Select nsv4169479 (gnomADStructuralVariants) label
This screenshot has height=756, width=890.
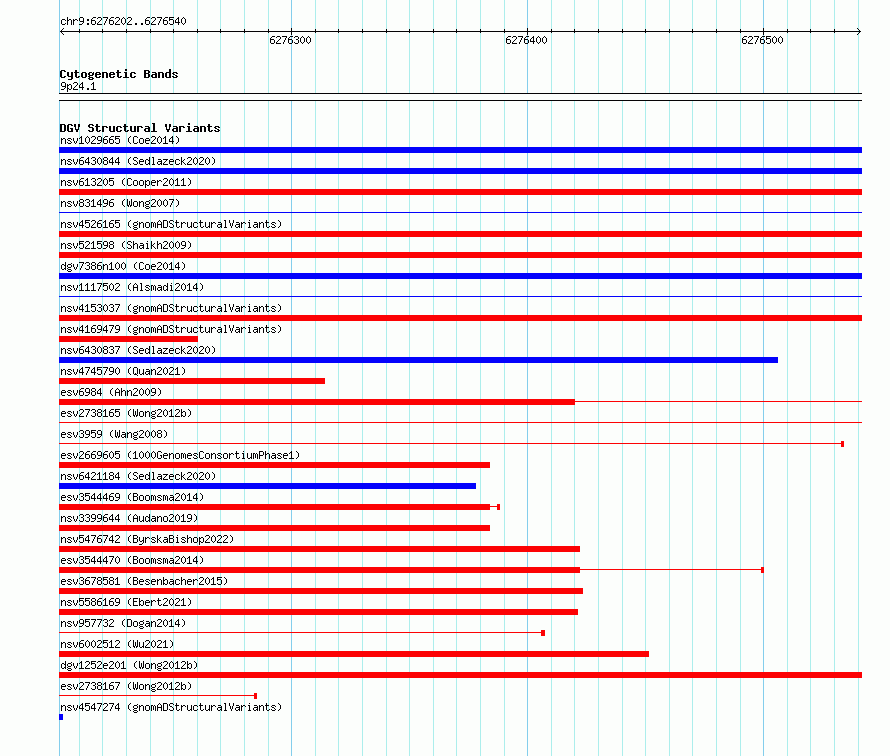pos(171,329)
